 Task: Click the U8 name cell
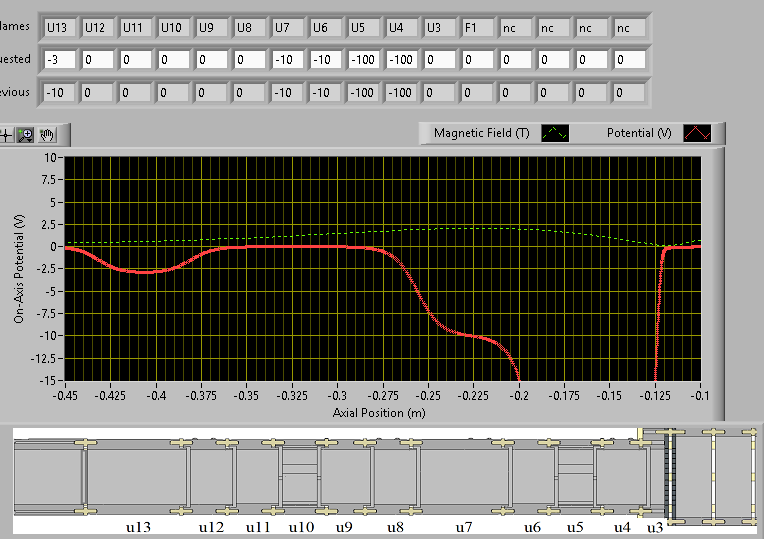point(250,28)
